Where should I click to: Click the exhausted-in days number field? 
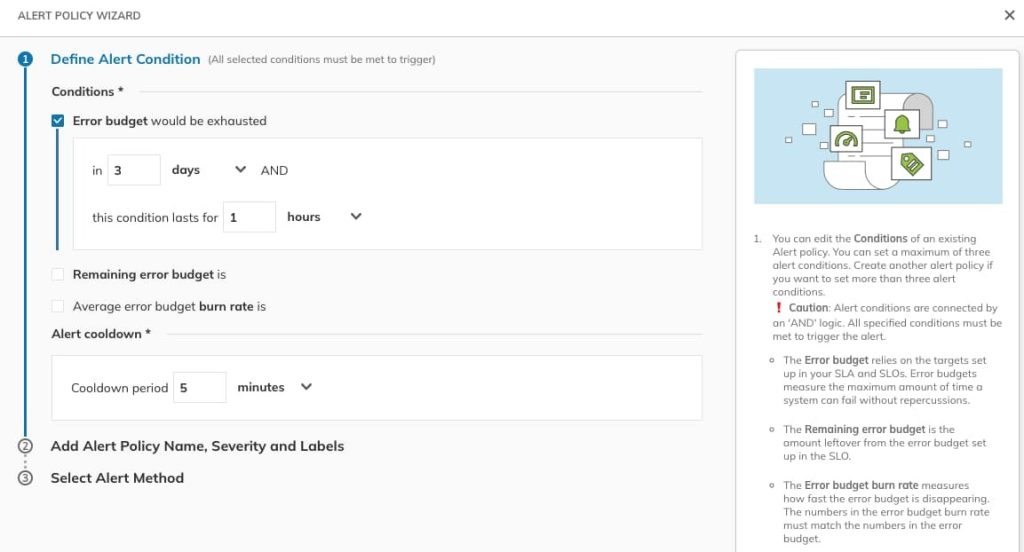click(x=134, y=170)
